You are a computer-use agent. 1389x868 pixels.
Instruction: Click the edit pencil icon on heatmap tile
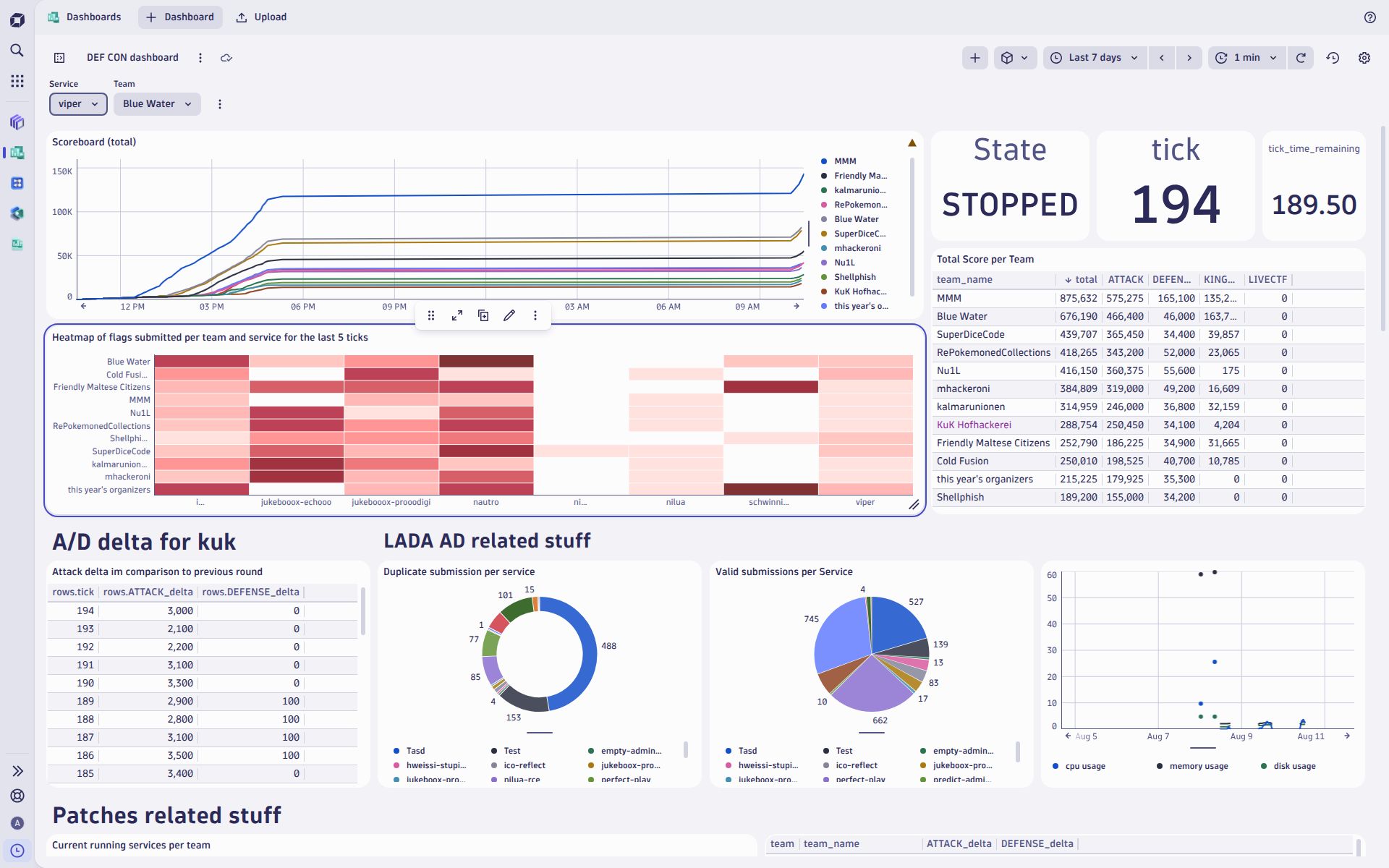[509, 315]
